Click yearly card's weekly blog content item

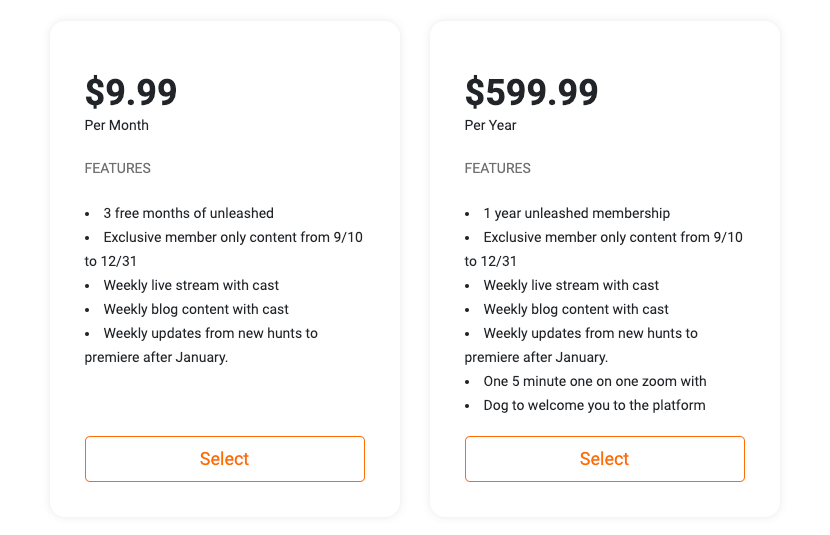point(576,309)
